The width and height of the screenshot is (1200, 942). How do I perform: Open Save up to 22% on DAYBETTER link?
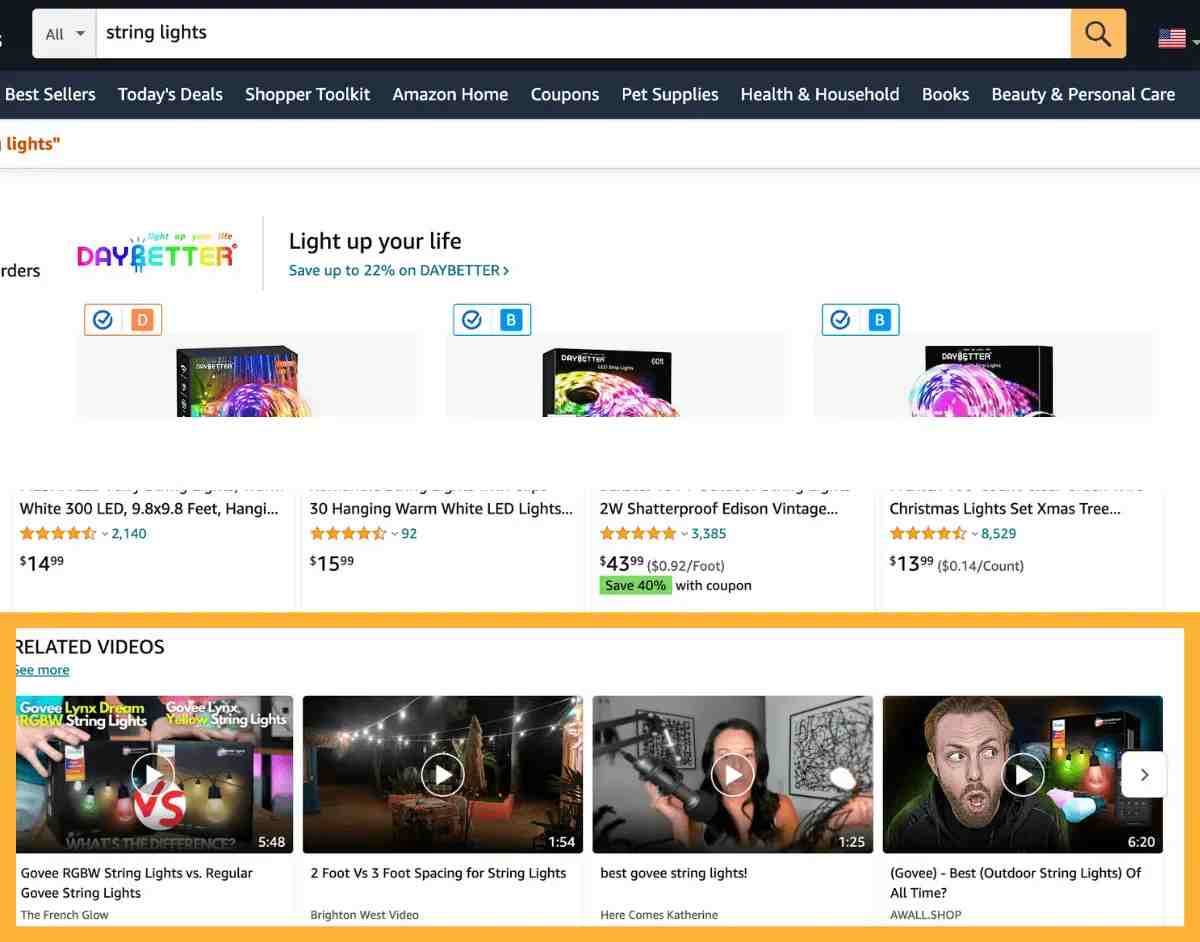[x=399, y=270]
